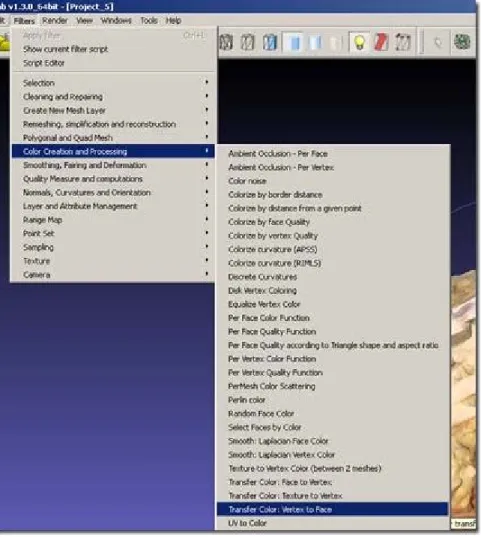Open the Windows menu in the menu bar
The height and width of the screenshot is (537, 481).
(116, 21)
